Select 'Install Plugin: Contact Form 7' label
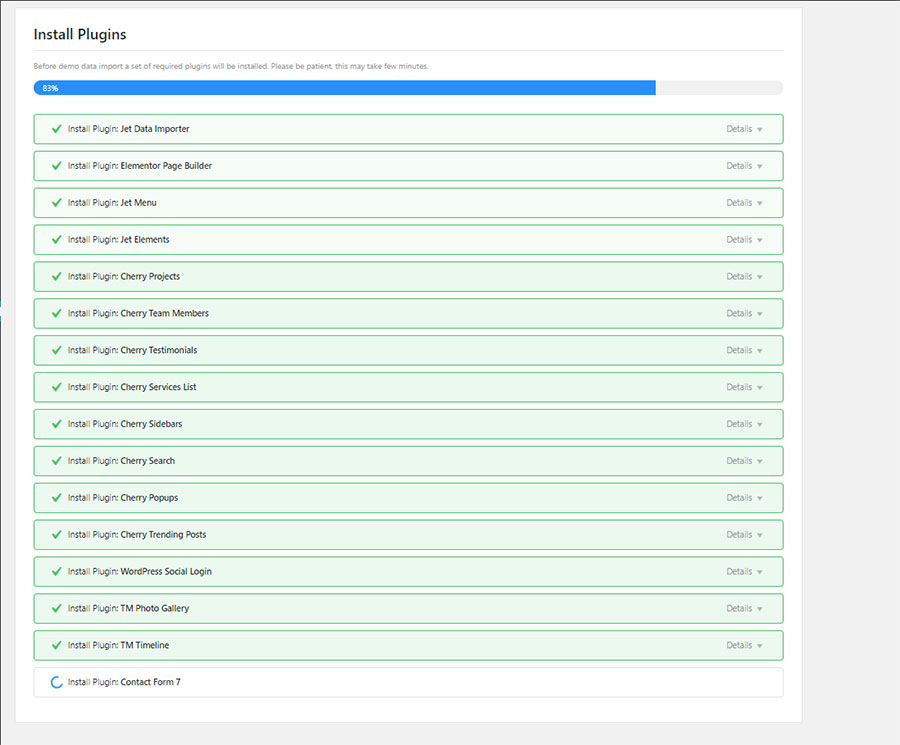The height and width of the screenshot is (745, 900). pyautogui.click(x=124, y=682)
